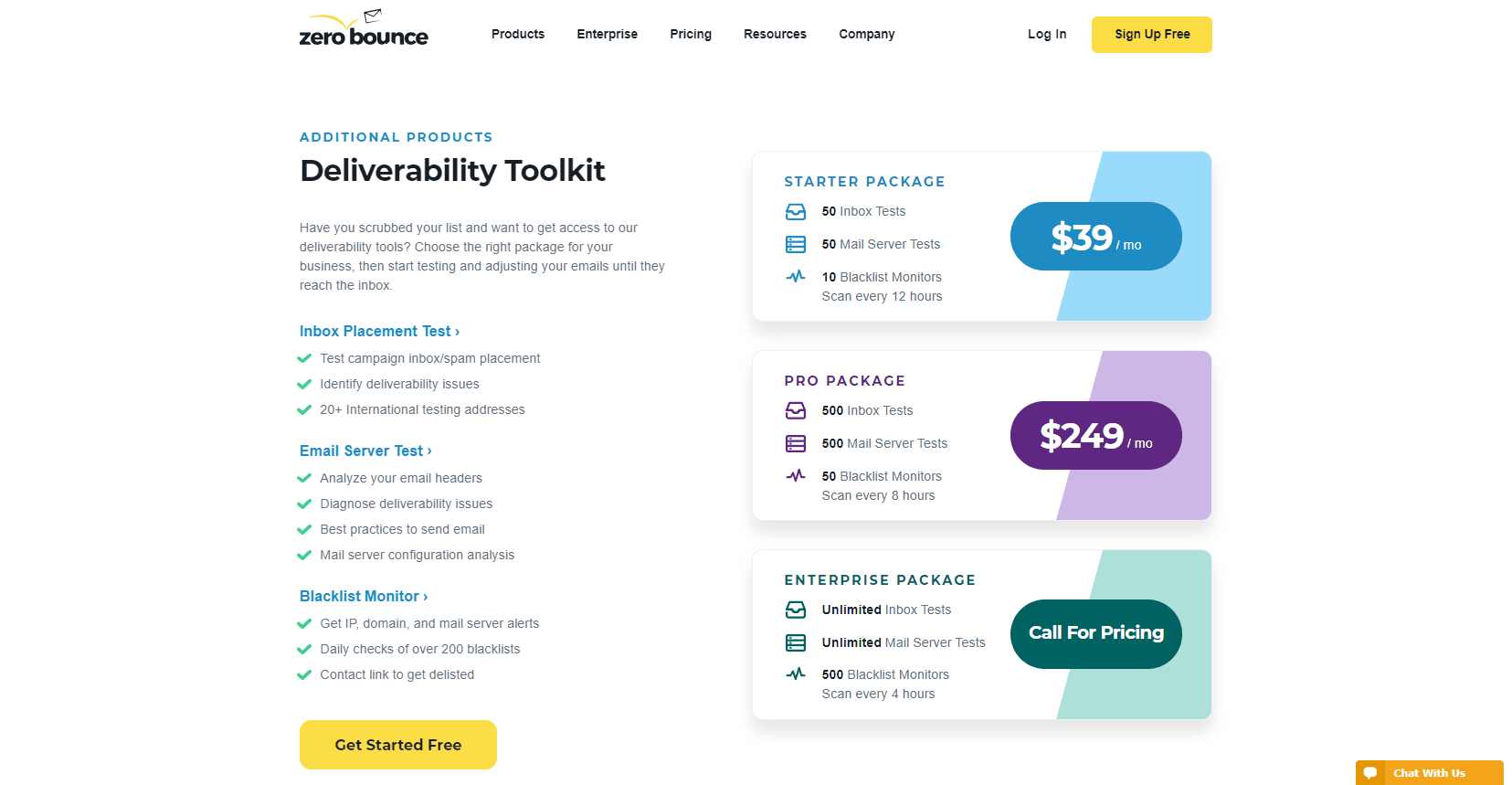1512x785 pixels.
Task: Click the Starter package mail server icon
Action: (x=796, y=245)
